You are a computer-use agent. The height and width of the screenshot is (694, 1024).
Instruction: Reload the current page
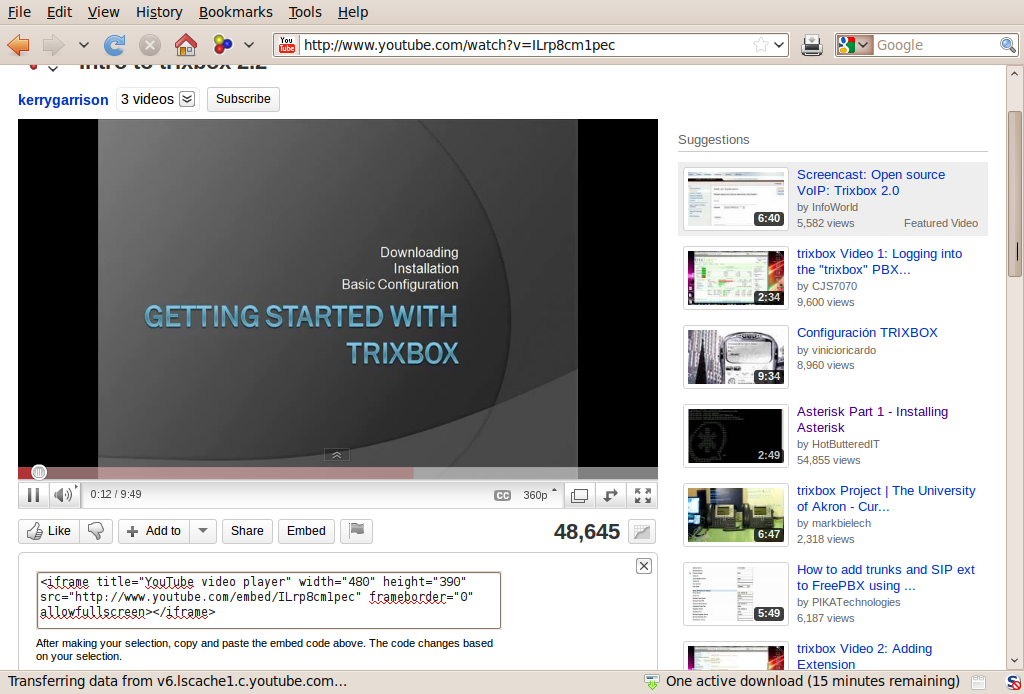114,45
